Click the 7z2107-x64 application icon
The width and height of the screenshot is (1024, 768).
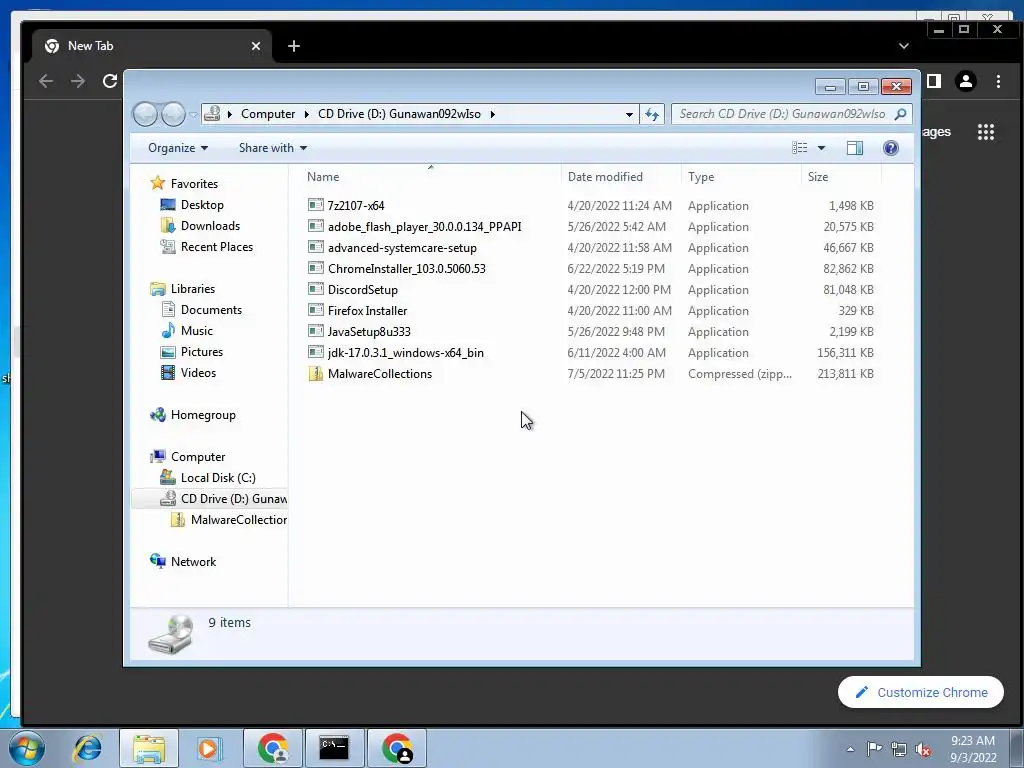[x=315, y=205]
